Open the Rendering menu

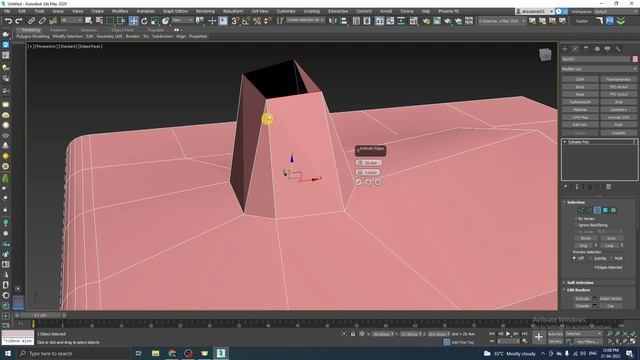205,11
